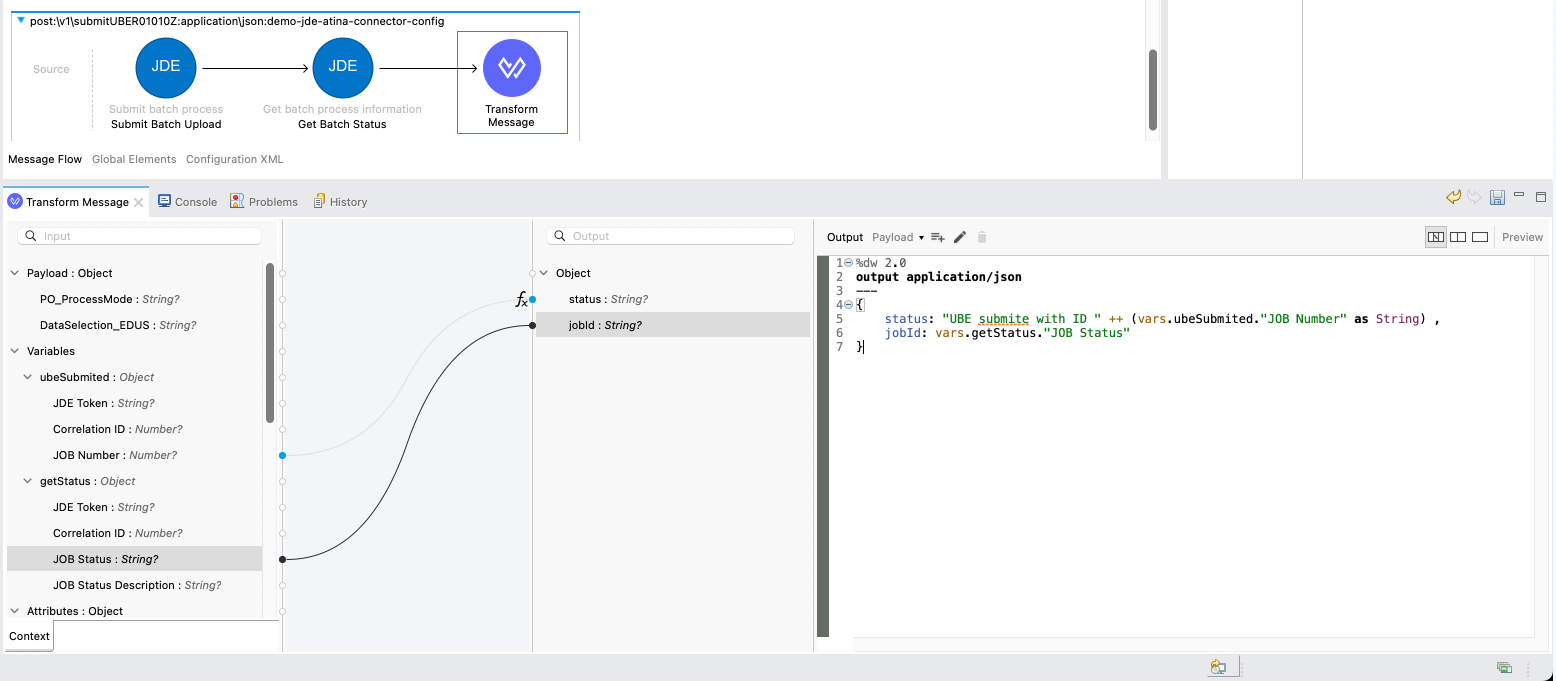Open the Global Elements view

coord(134,159)
